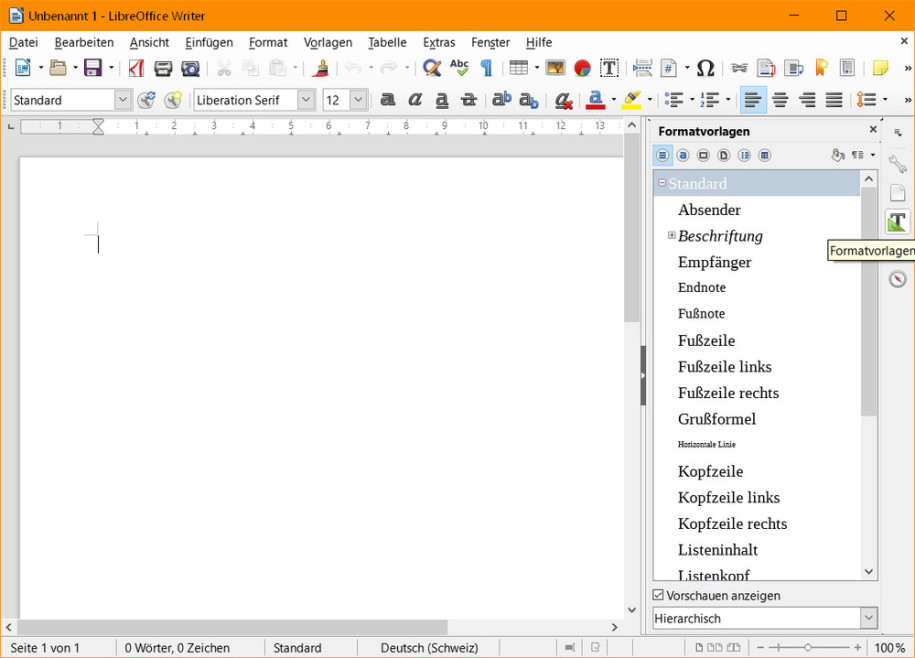This screenshot has height=658, width=915.
Task: Click Deutsch (Schweiz) language in status bar
Action: tap(429, 648)
